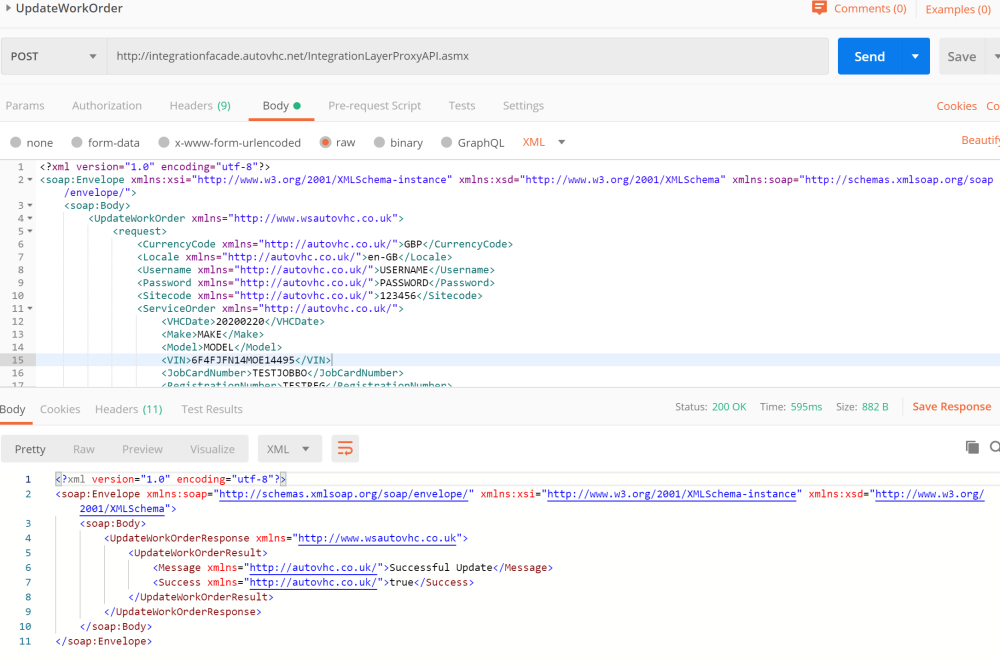Switch to the request Body tab
The height and width of the screenshot is (663, 1000).
[281, 106]
